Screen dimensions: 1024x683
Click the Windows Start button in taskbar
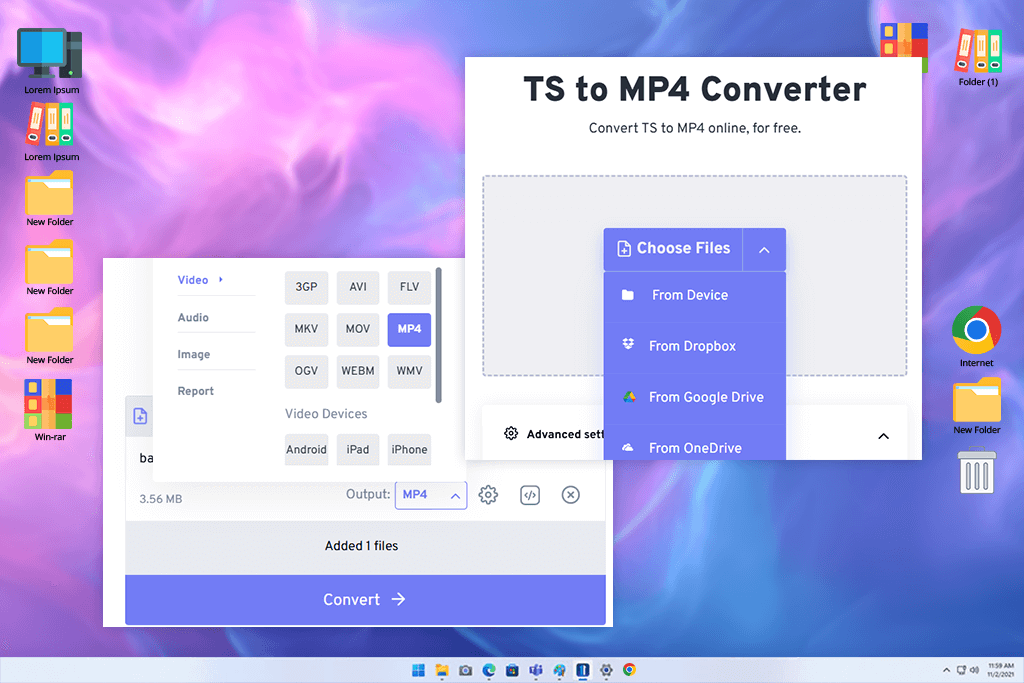(419, 670)
